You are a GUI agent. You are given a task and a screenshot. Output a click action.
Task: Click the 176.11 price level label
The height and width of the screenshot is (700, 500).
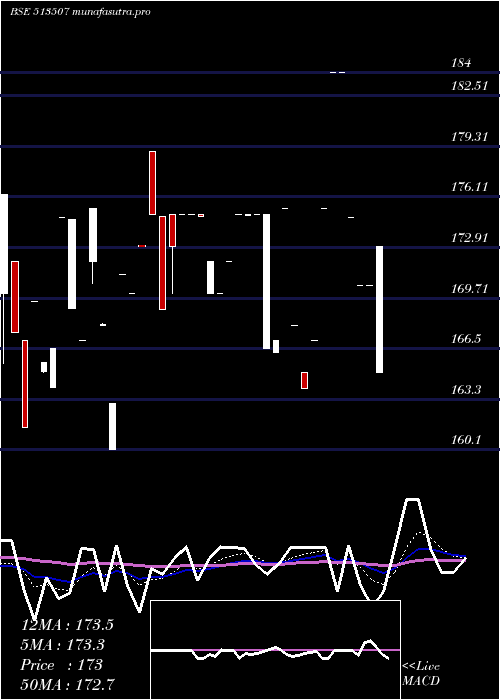(469, 187)
